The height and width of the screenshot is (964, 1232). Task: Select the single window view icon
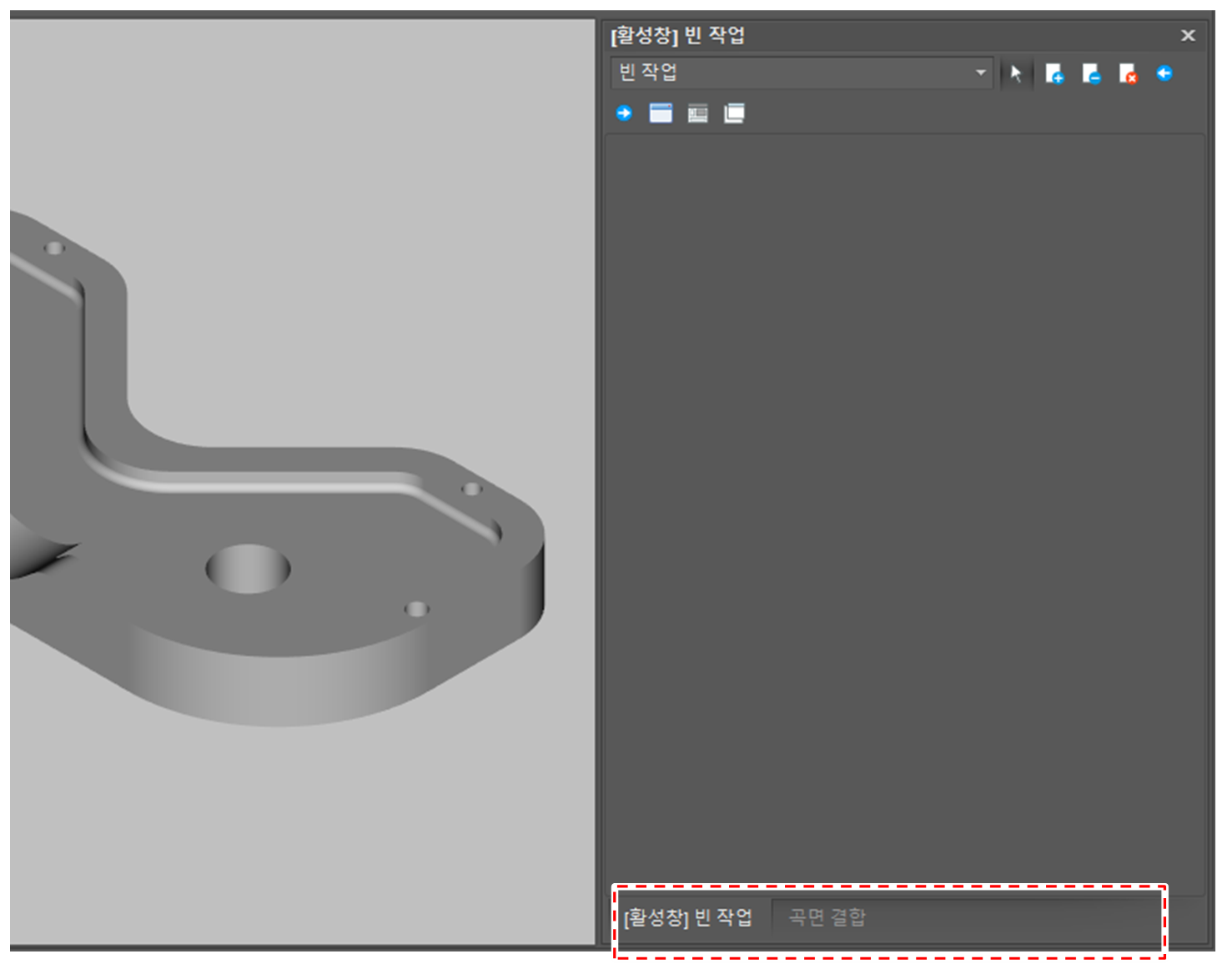(x=661, y=113)
